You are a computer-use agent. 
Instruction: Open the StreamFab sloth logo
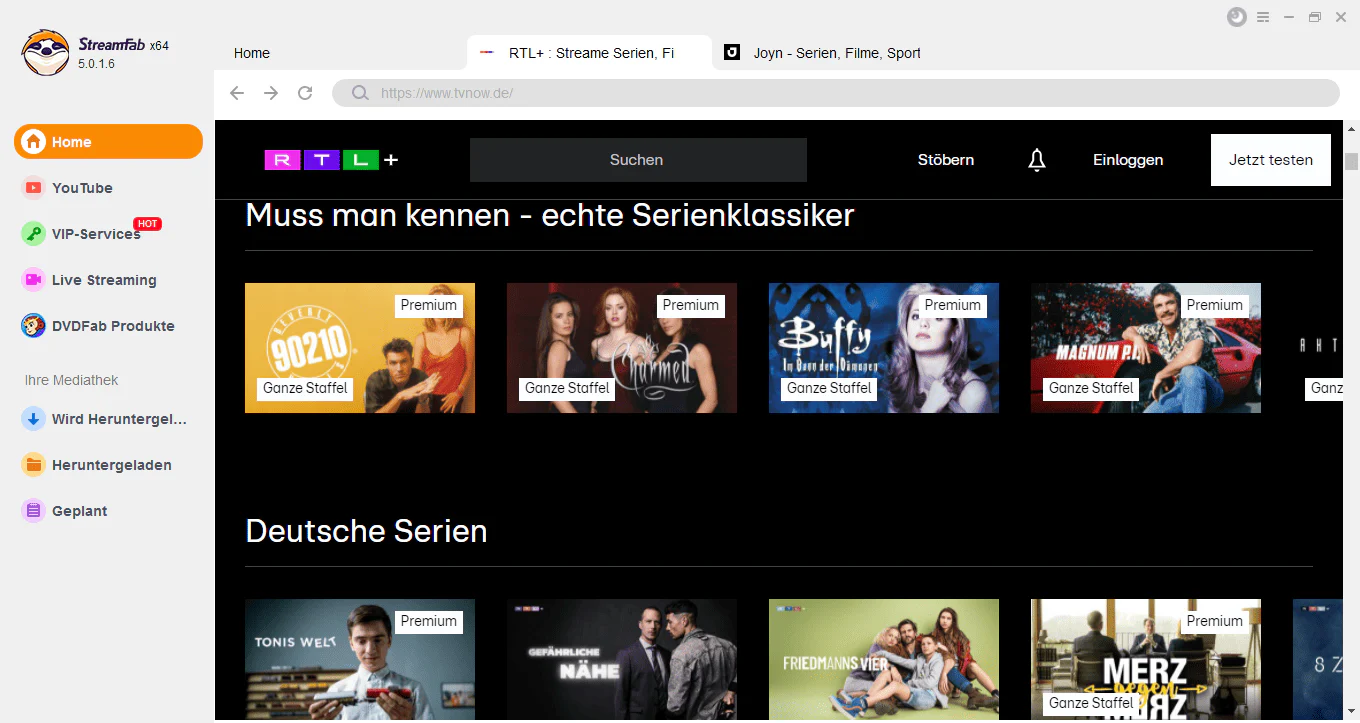(x=46, y=52)
